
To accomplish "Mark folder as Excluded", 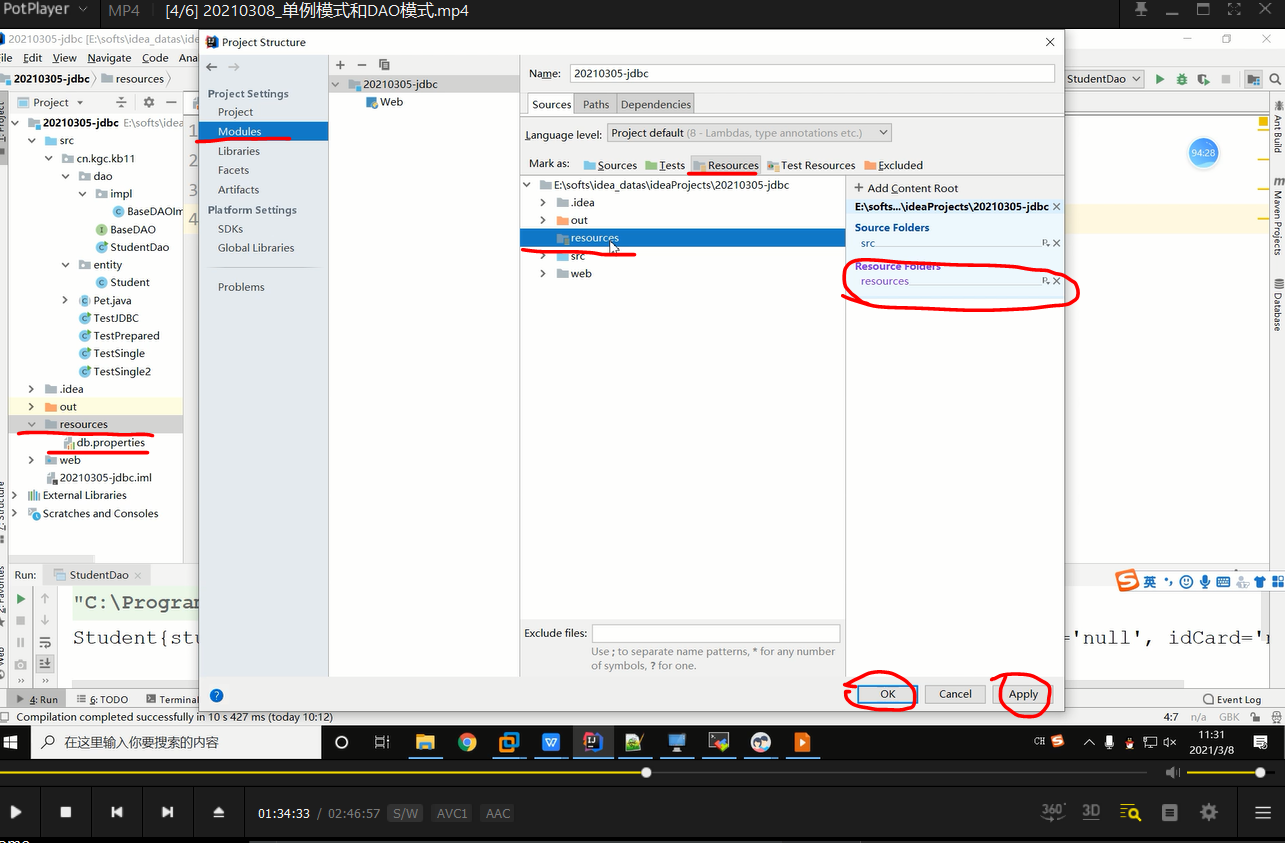I will (x=893, y=165).
